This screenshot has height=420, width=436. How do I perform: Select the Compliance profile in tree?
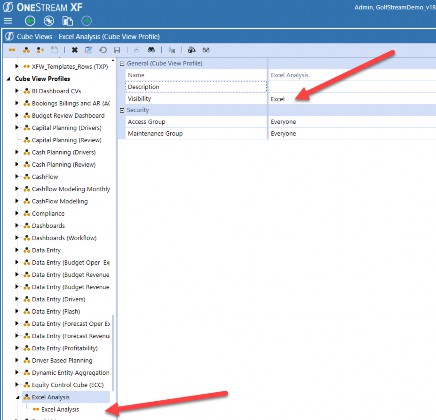(48, 213)
